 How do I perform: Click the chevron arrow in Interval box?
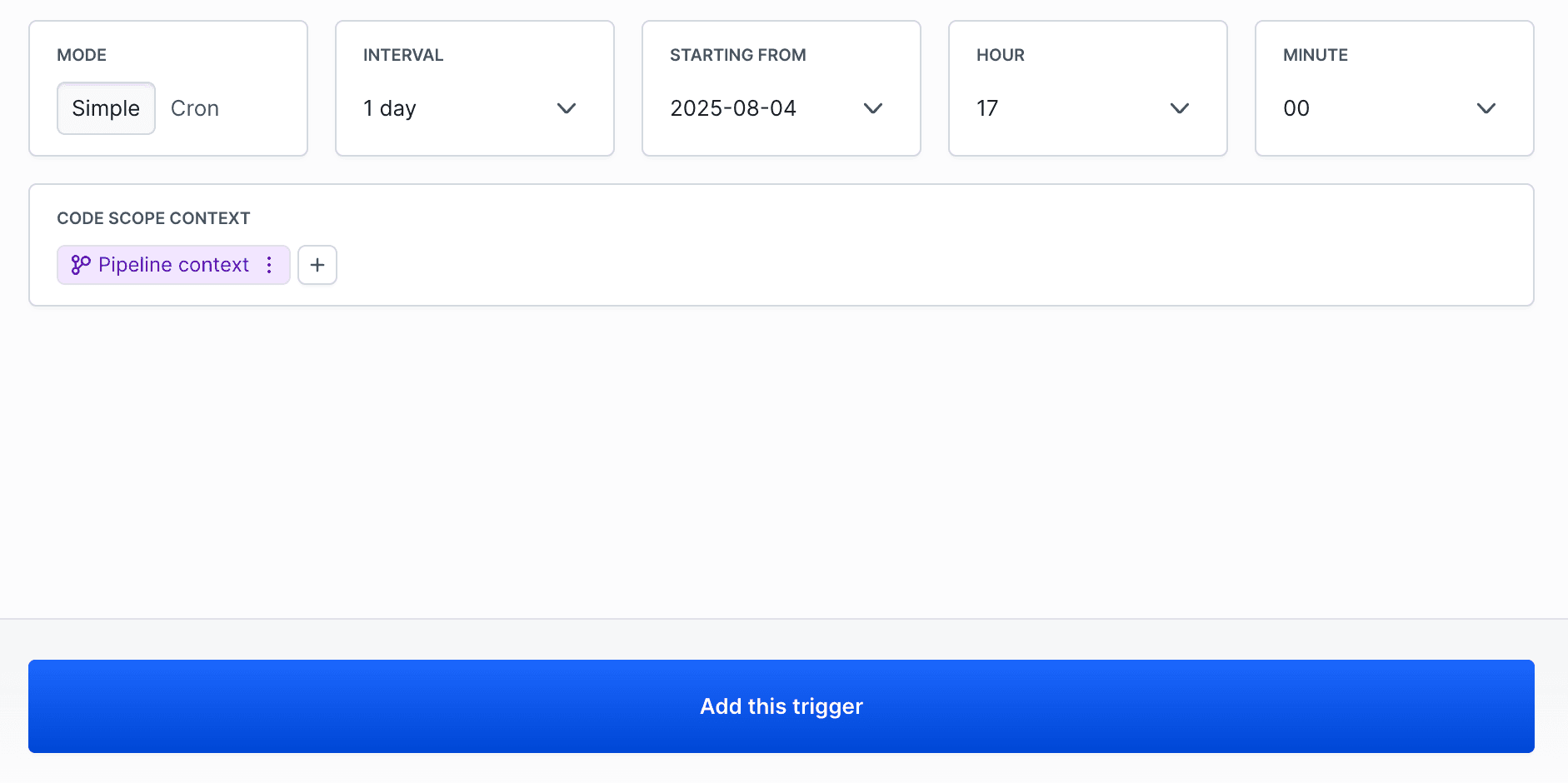point(567,108)
